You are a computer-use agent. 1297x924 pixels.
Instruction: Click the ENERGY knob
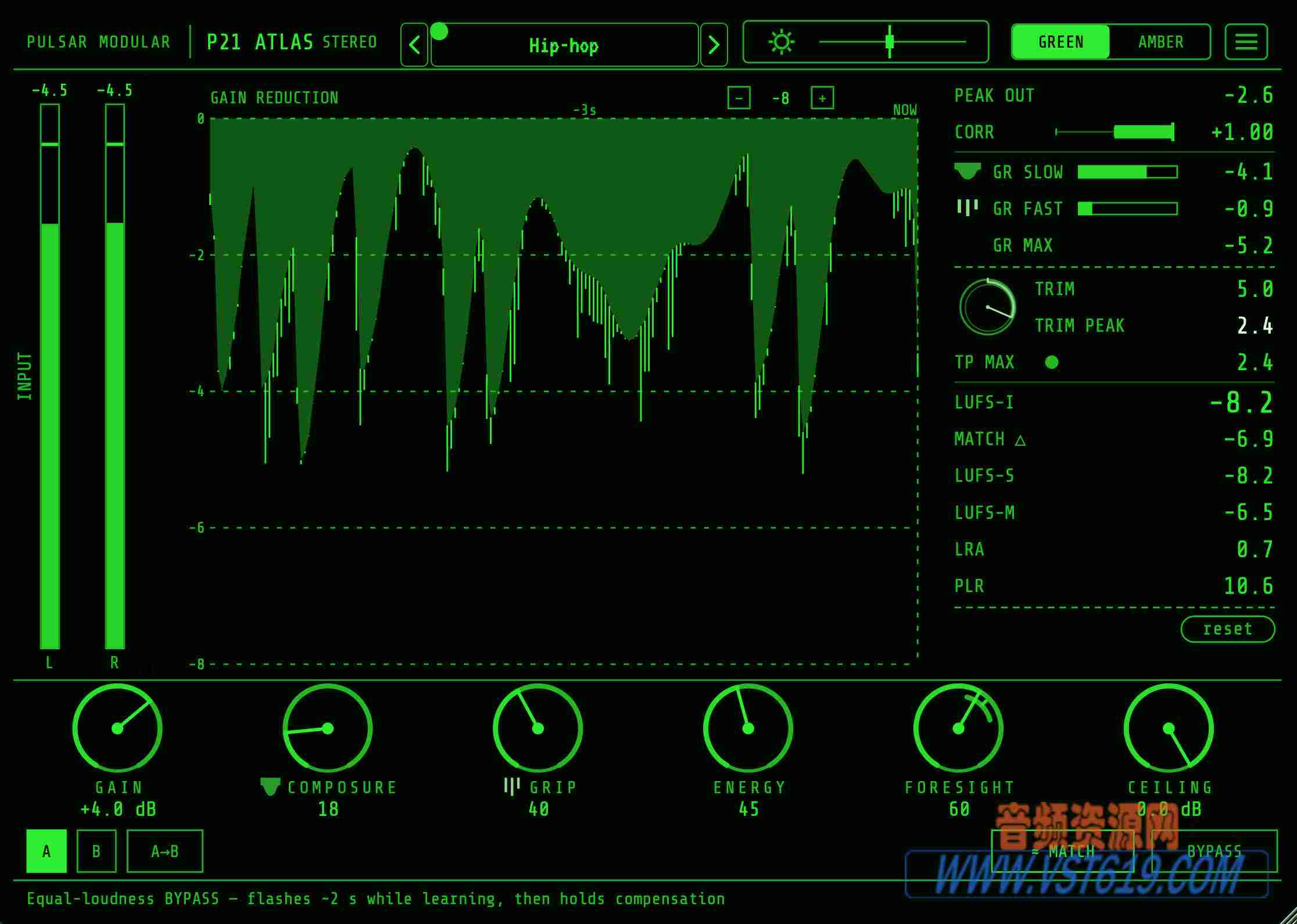[x=748, y=728]
